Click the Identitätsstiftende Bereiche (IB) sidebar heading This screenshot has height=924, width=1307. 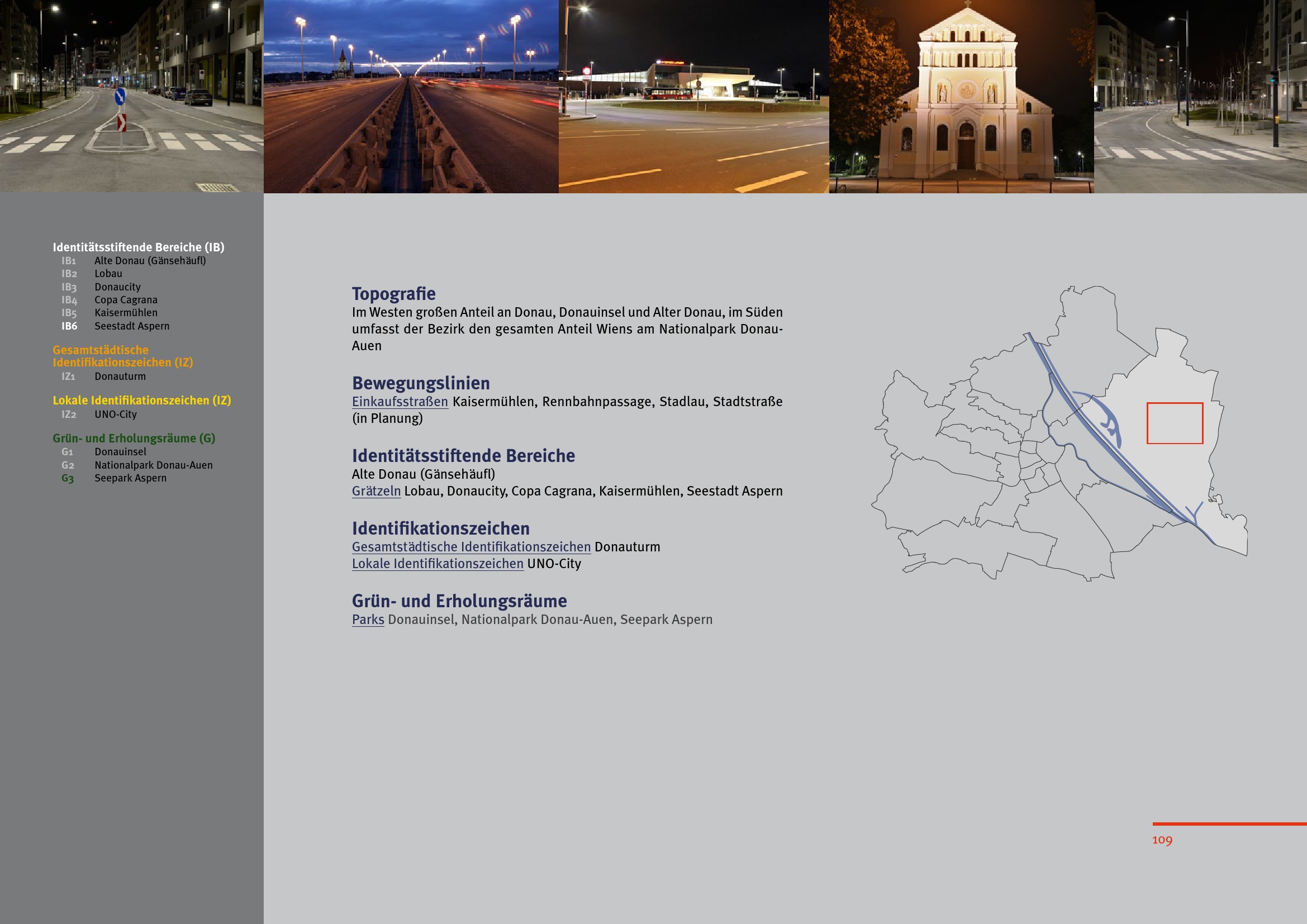(139, 247)
